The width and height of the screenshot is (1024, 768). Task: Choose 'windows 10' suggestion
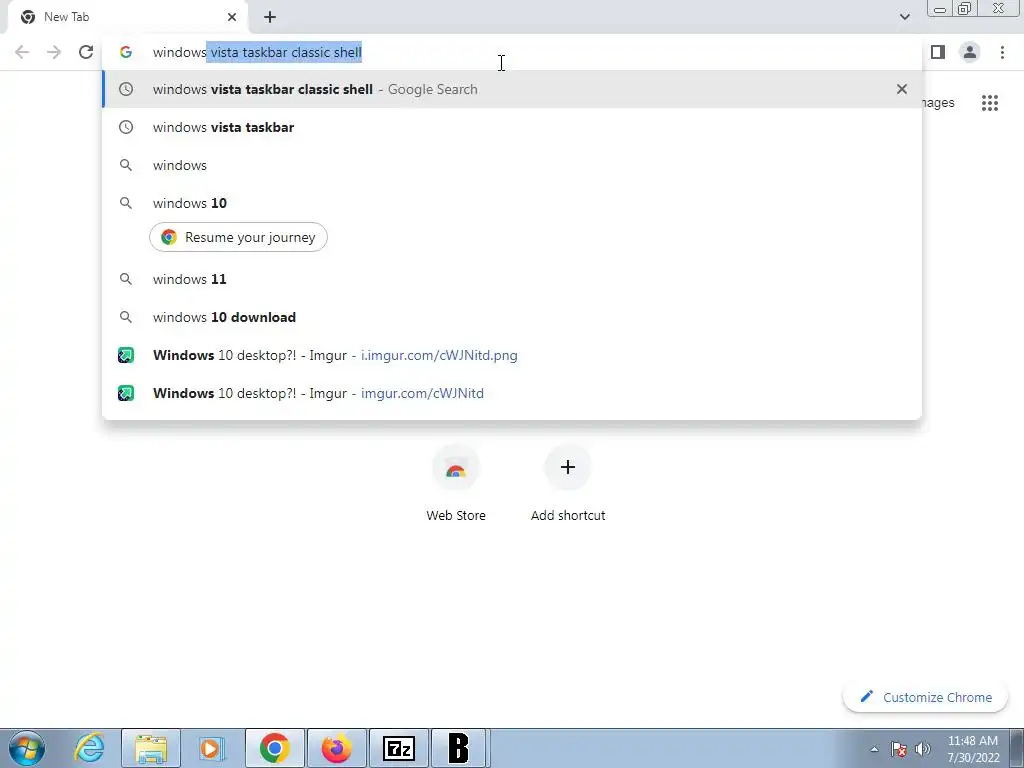pos(512,203)
